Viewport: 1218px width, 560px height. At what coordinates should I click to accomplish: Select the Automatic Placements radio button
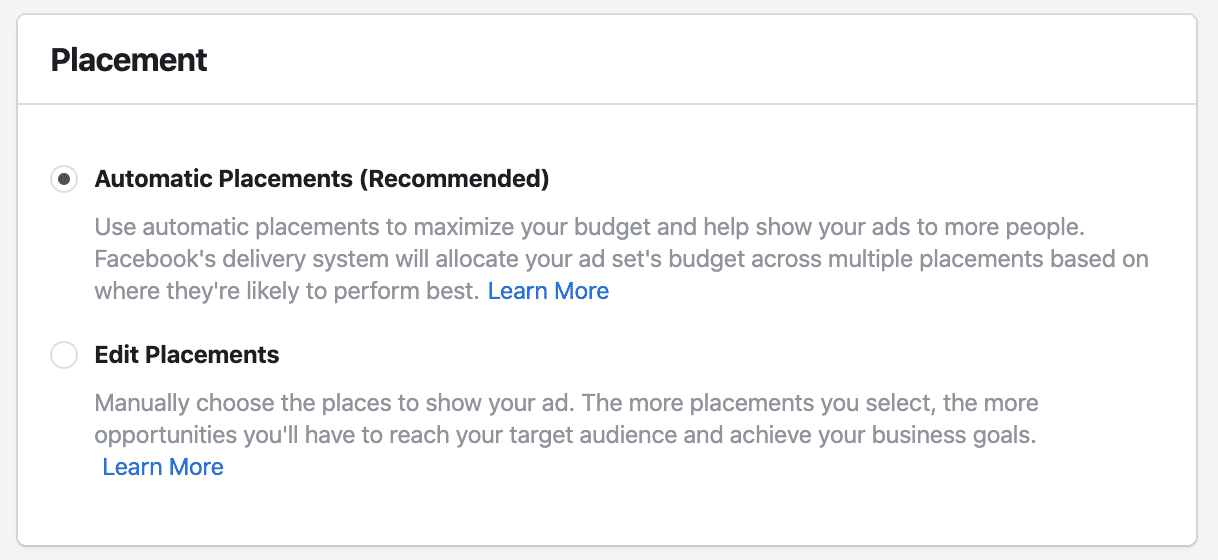[x=64, y=180]
